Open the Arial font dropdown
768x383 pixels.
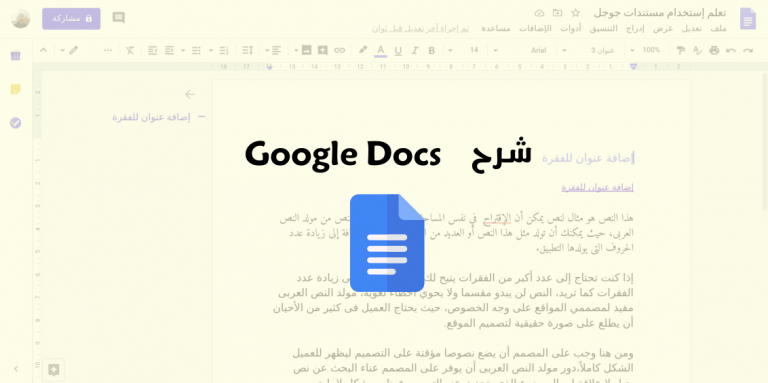(x=521, y=50)
